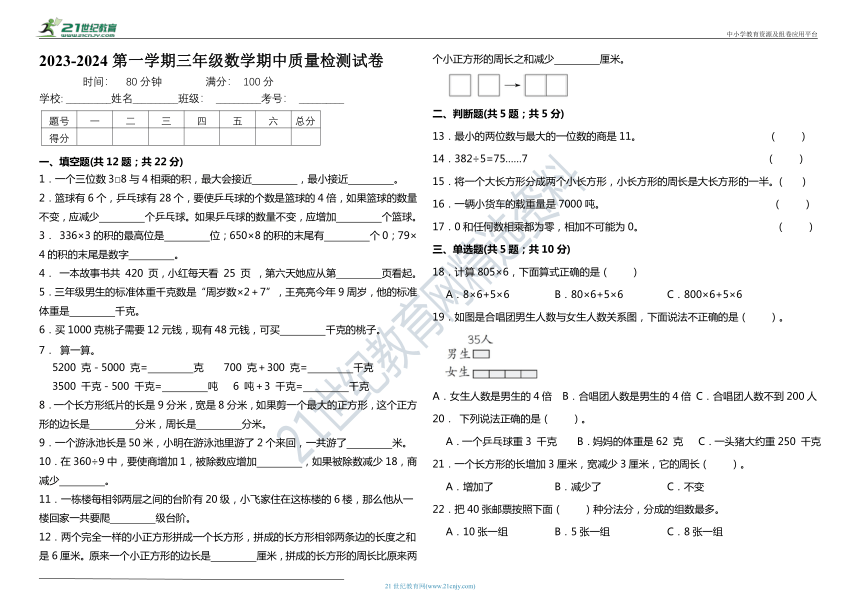The height and width of the screenshot is (608, 860).
Task: Click the four-segment bar beside "女生"
Action: (x=505, y=374)
